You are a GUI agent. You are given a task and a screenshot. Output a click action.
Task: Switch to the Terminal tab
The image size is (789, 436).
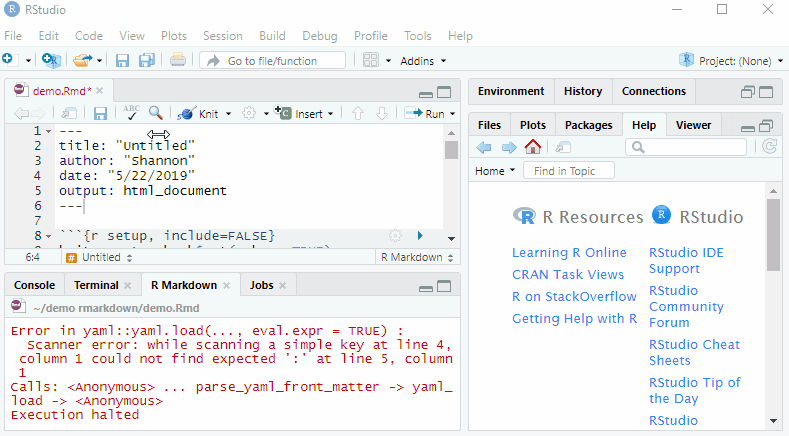tap(96, 285)
